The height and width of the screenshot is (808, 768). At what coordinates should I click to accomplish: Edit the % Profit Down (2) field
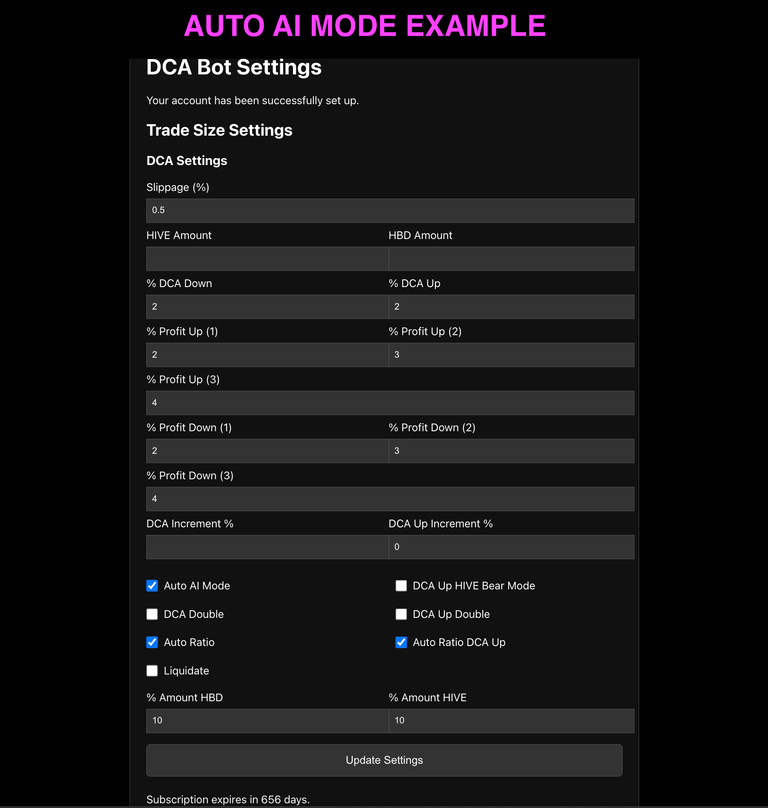(511, 451)
